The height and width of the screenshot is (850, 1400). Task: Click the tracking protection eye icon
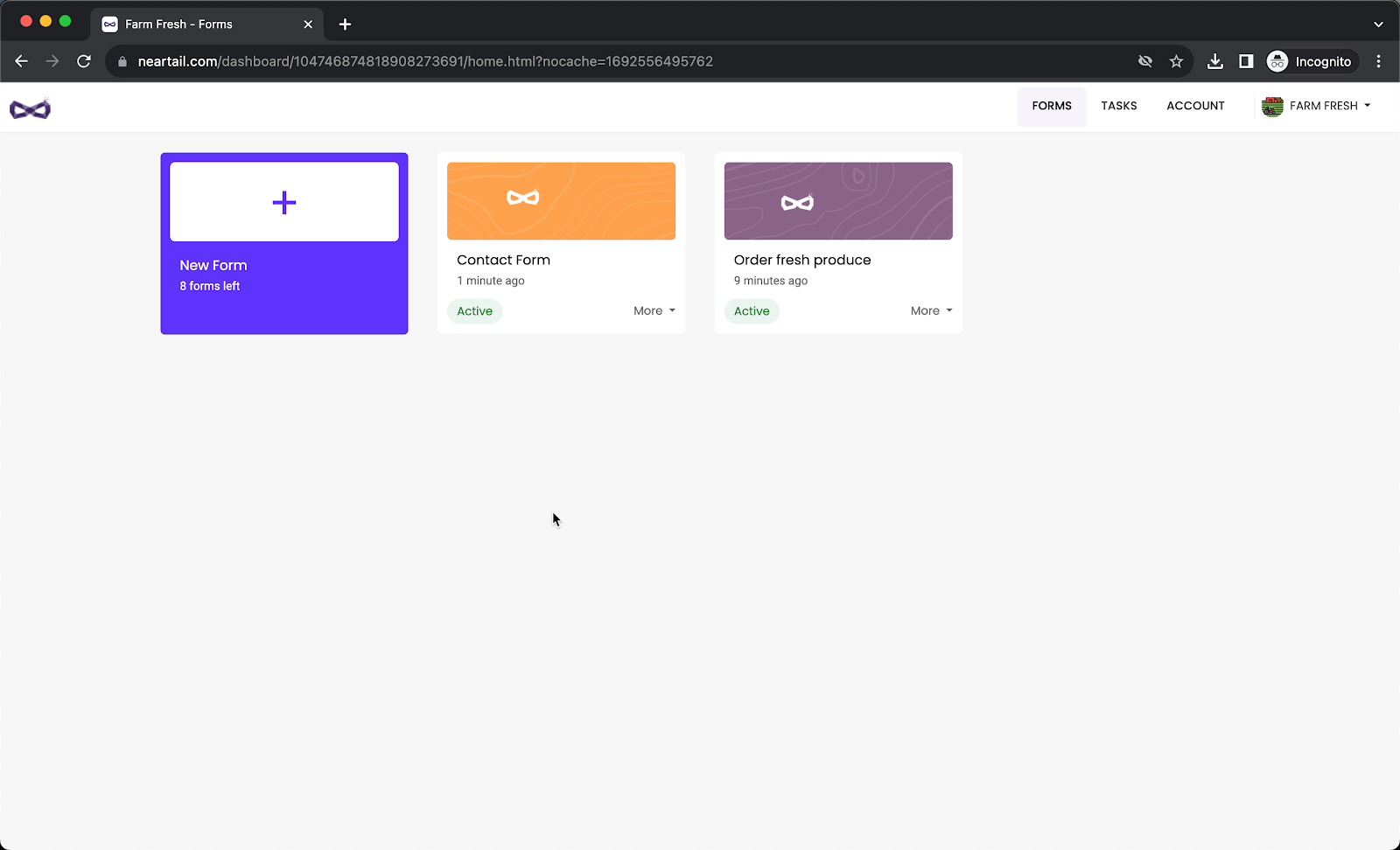(1144, 61)
